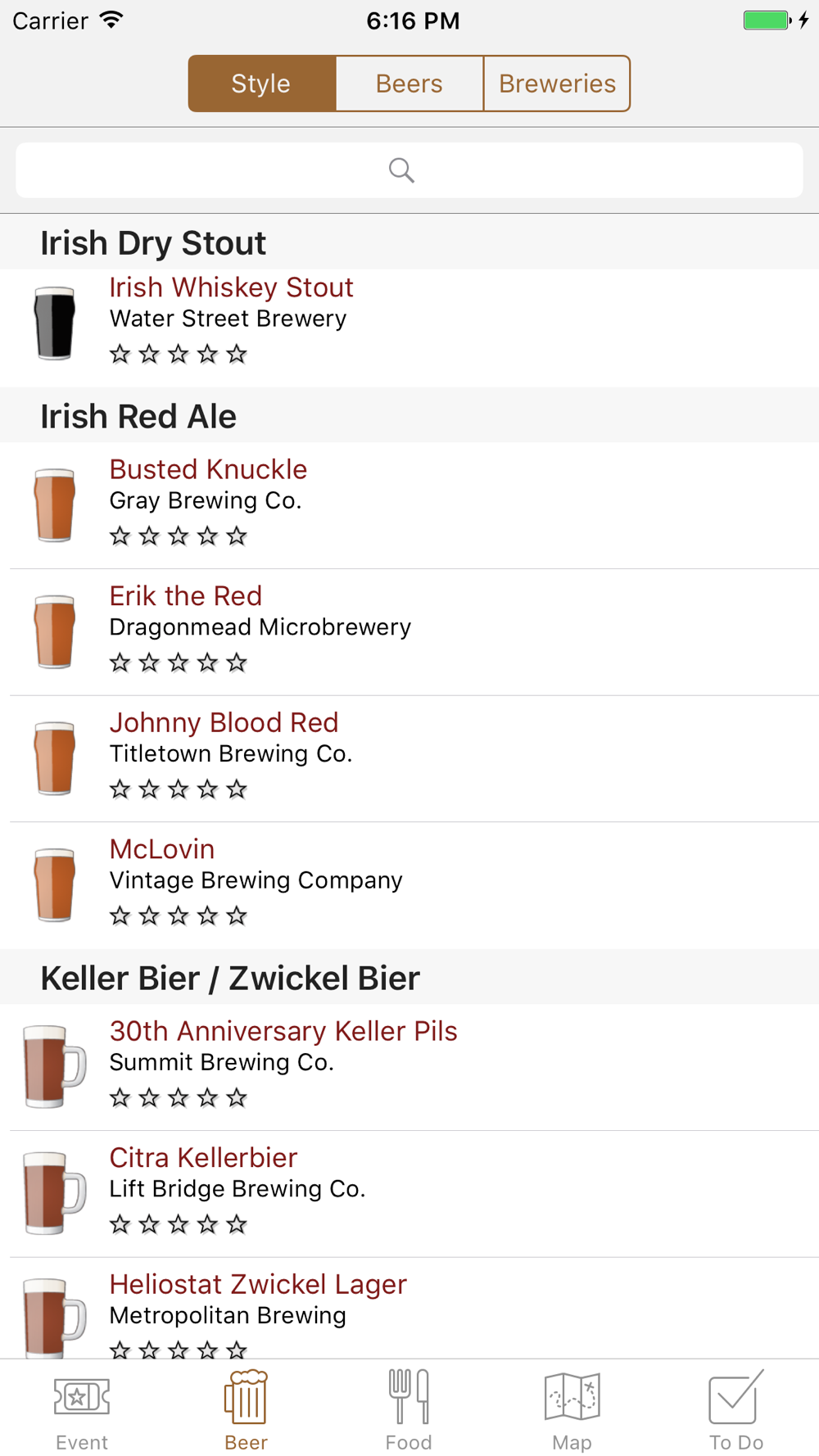Select the Style segment

[262, 84]
